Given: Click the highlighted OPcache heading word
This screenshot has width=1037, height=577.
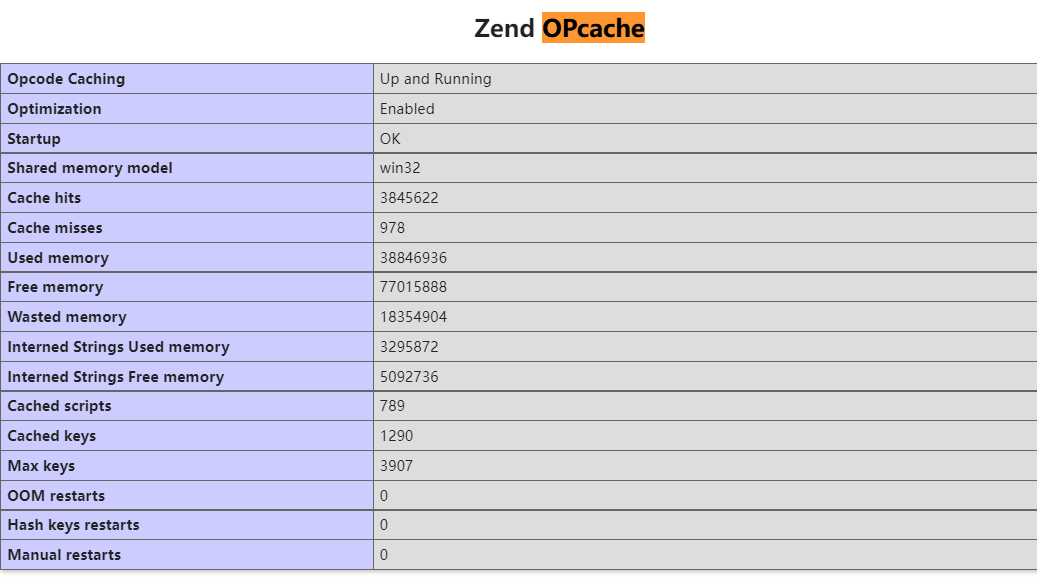Looking at the screenshot, I should click(x=593, y=28).
